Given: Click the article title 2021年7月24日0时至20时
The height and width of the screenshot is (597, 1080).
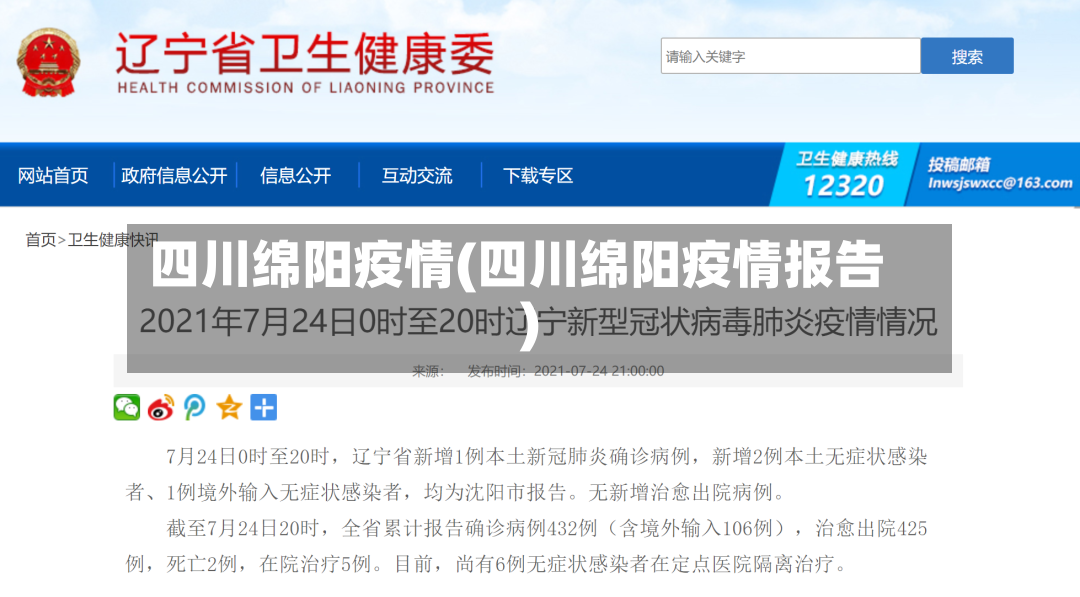Looking at the screenshot, I should click(x=538, y=322).
